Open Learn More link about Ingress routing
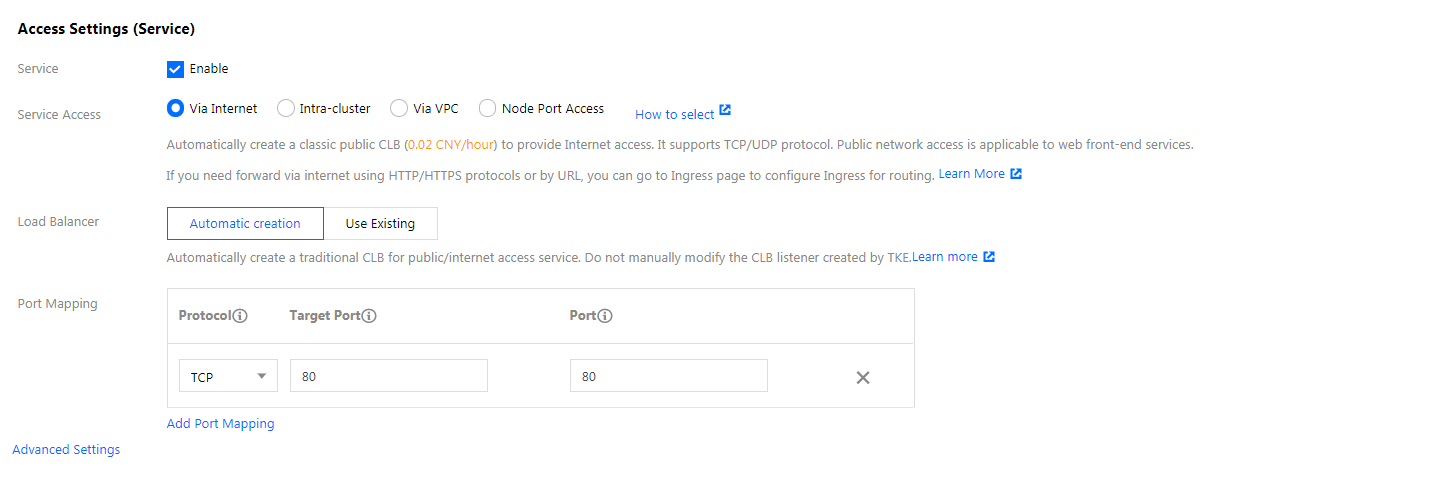The width and height of the screenshot is (1443, 496). (x=971, y=174)
